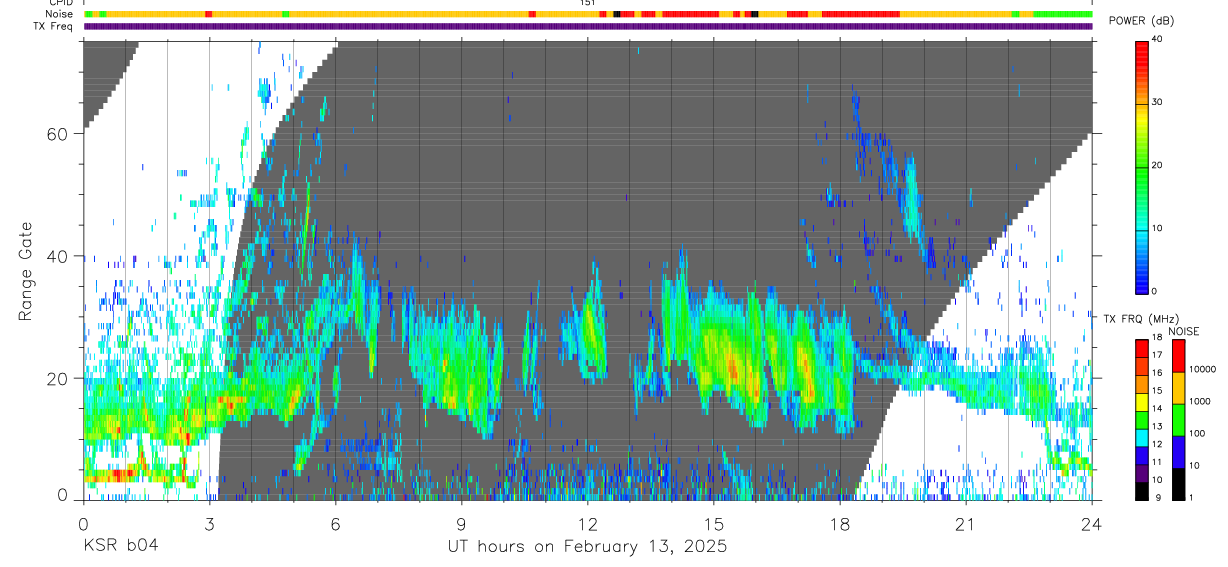Click the hour 12 tick label
1228x567 pixels.
click(x=588, y=523)
